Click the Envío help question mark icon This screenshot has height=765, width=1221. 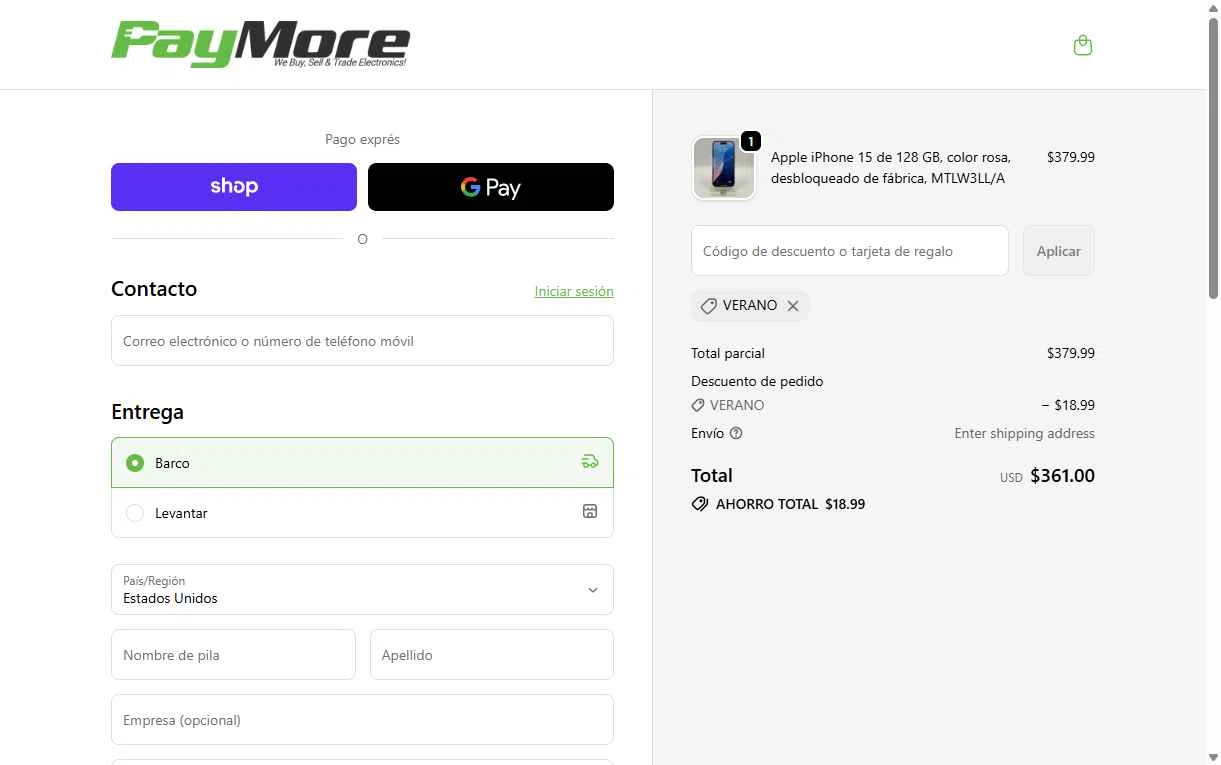[736, 433]
